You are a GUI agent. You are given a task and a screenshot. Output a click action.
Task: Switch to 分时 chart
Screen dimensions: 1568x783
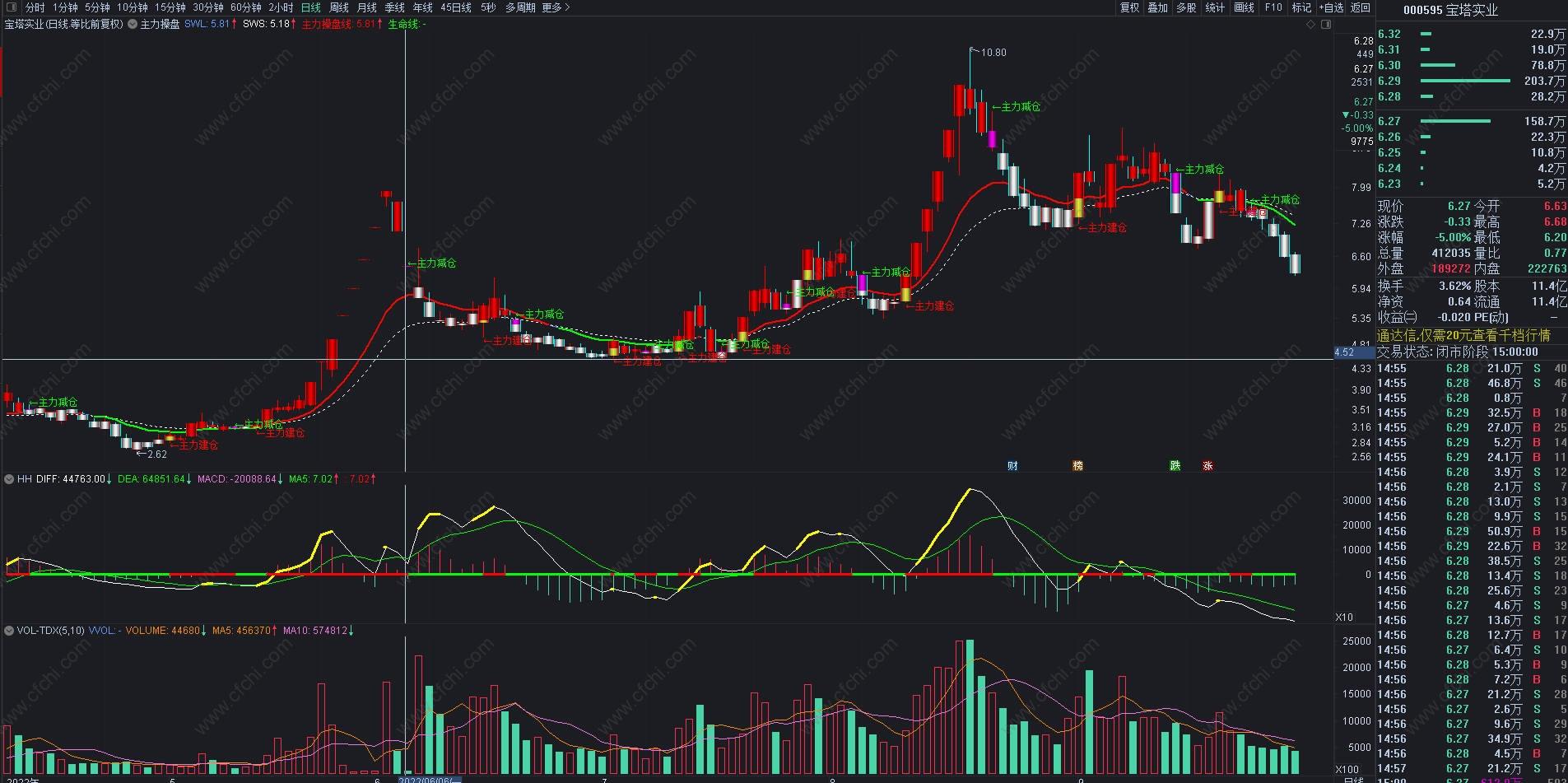35,7
